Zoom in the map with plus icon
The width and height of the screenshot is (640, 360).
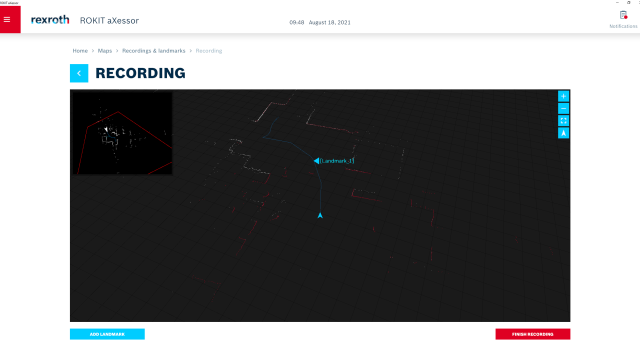coord(563,96)
